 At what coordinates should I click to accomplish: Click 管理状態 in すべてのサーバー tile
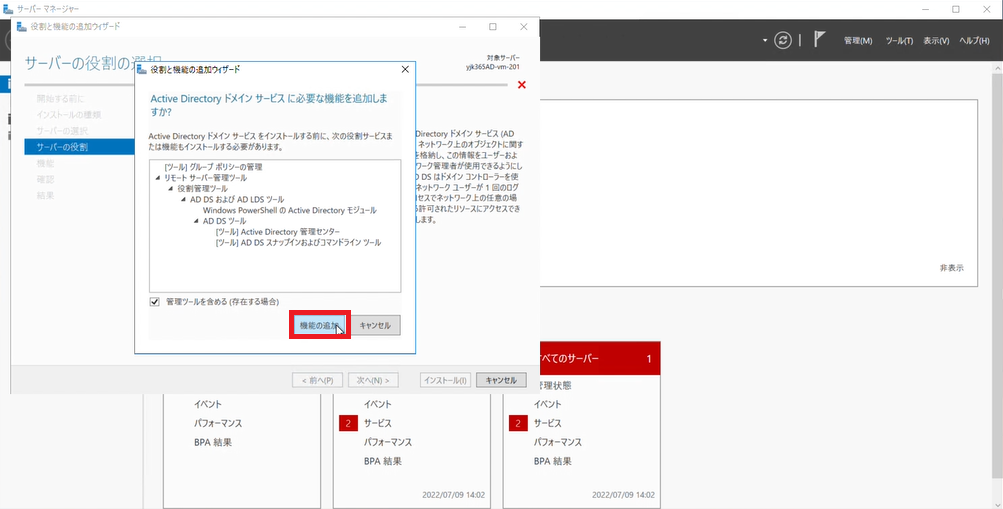555,386
